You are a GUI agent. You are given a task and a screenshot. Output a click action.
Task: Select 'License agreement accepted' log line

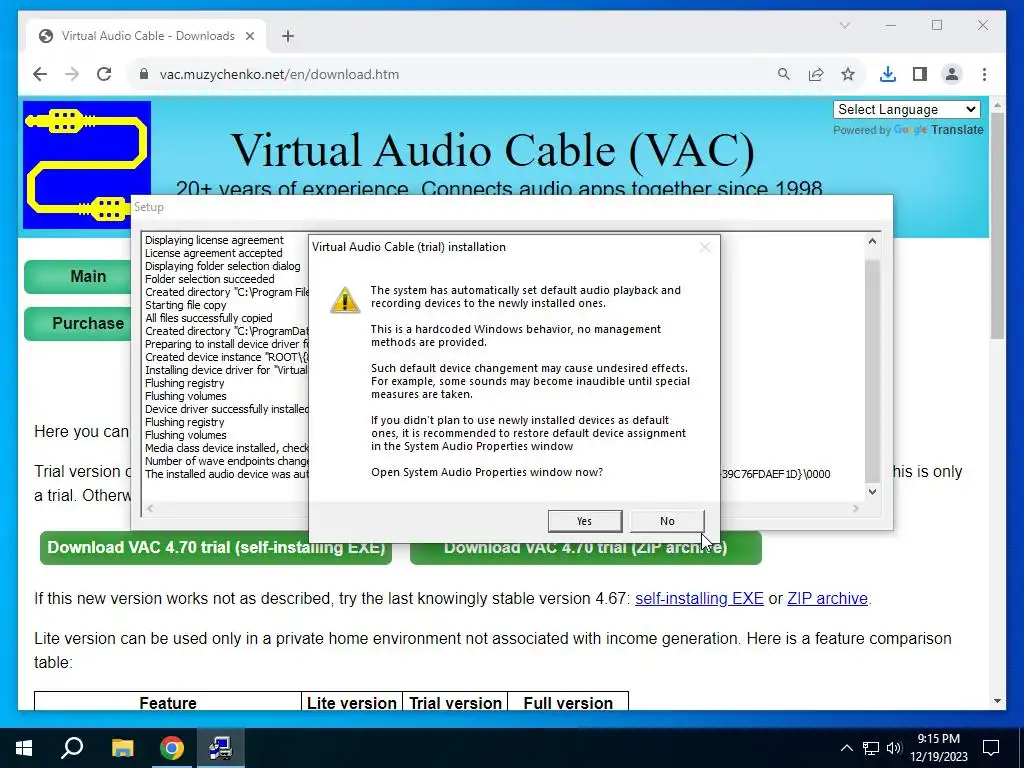[x=214, y=253]
